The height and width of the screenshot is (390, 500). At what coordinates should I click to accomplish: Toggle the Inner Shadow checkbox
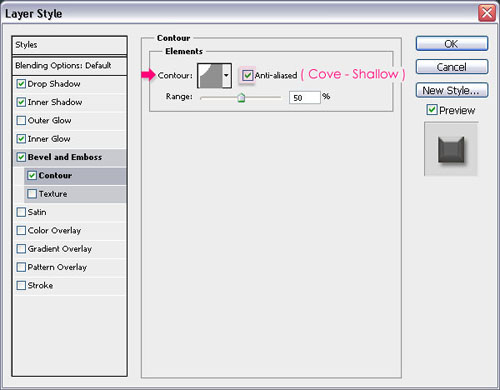pyautogui.click(x=21, y=102)
